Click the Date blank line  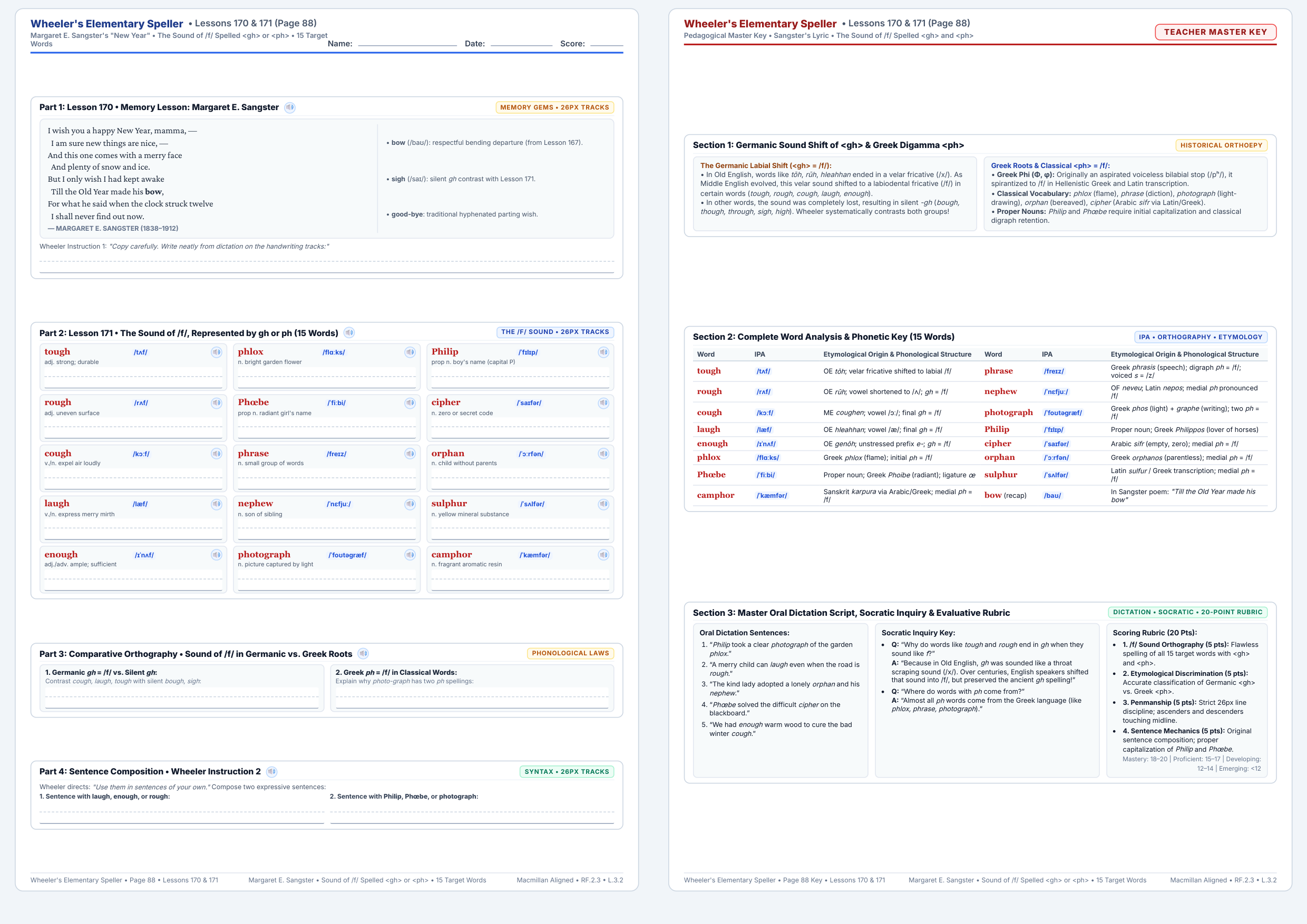point(521,43)
